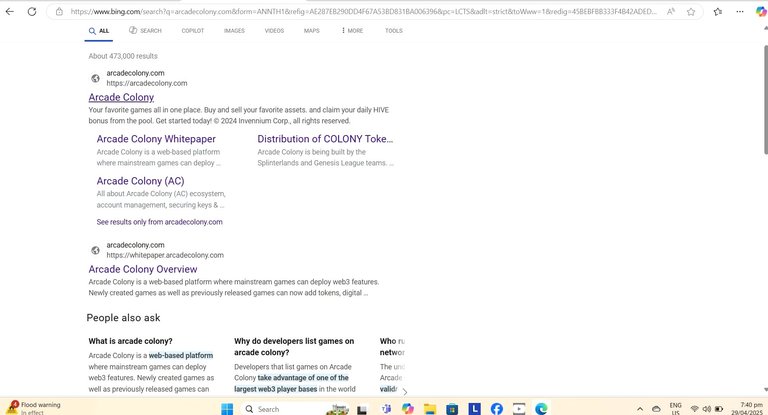Switch to the VIDEOS tab
Image resolution: width=768 pixels, height=415 pixels.
click(x=274, y=30)
